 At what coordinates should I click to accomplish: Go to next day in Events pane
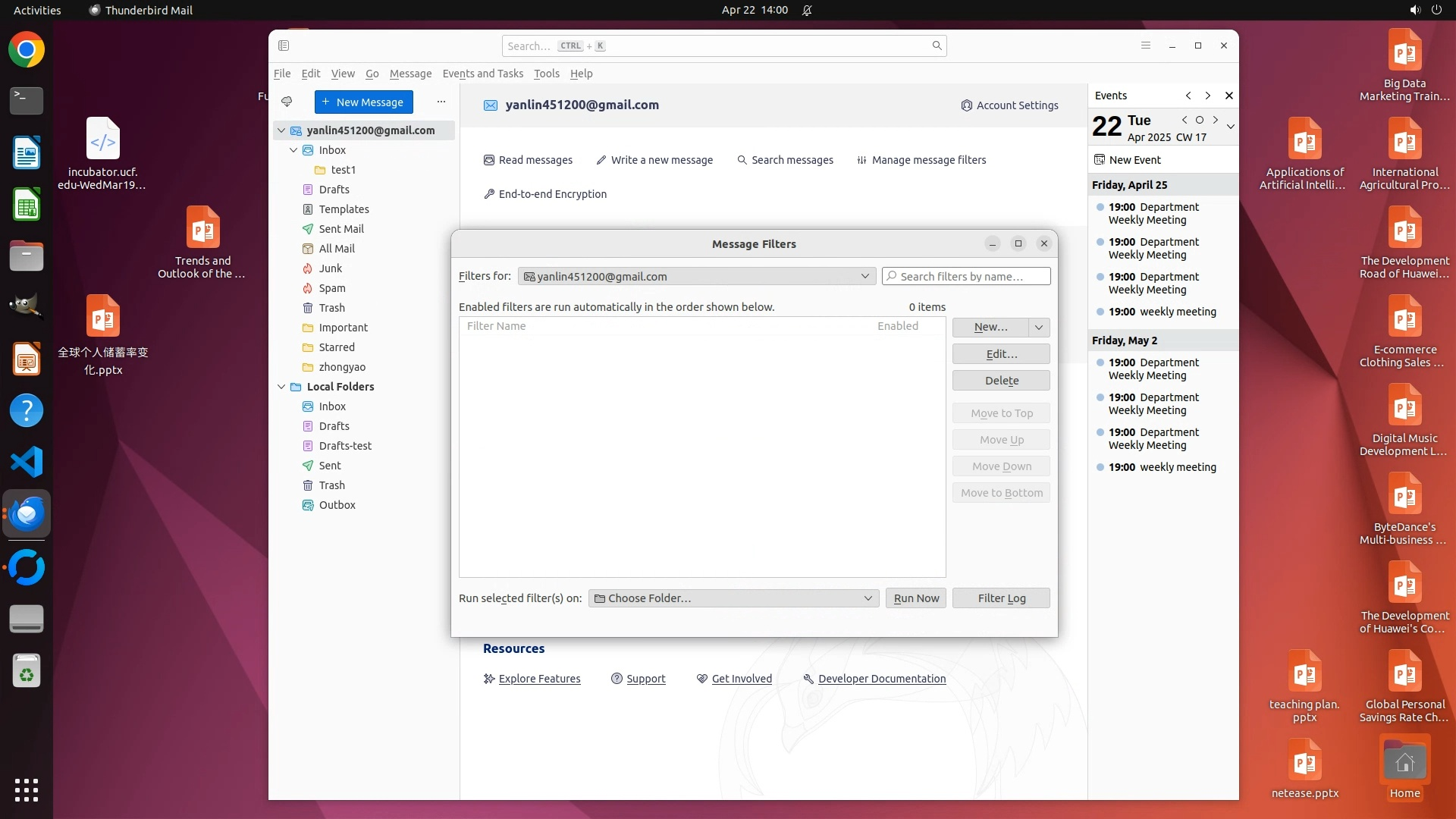tap(1216, 120)
